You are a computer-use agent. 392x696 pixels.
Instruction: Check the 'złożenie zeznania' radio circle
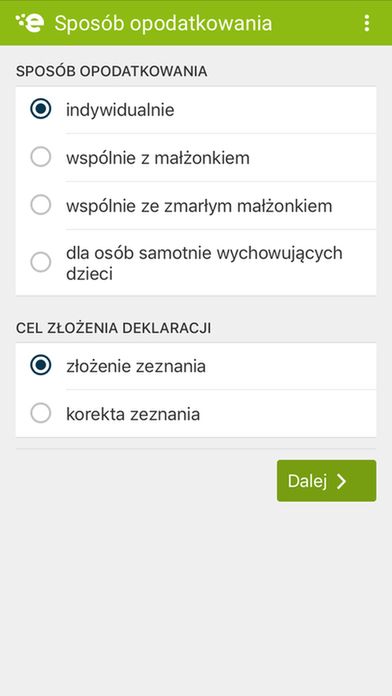pyautogui.click(x=40, y=365)
